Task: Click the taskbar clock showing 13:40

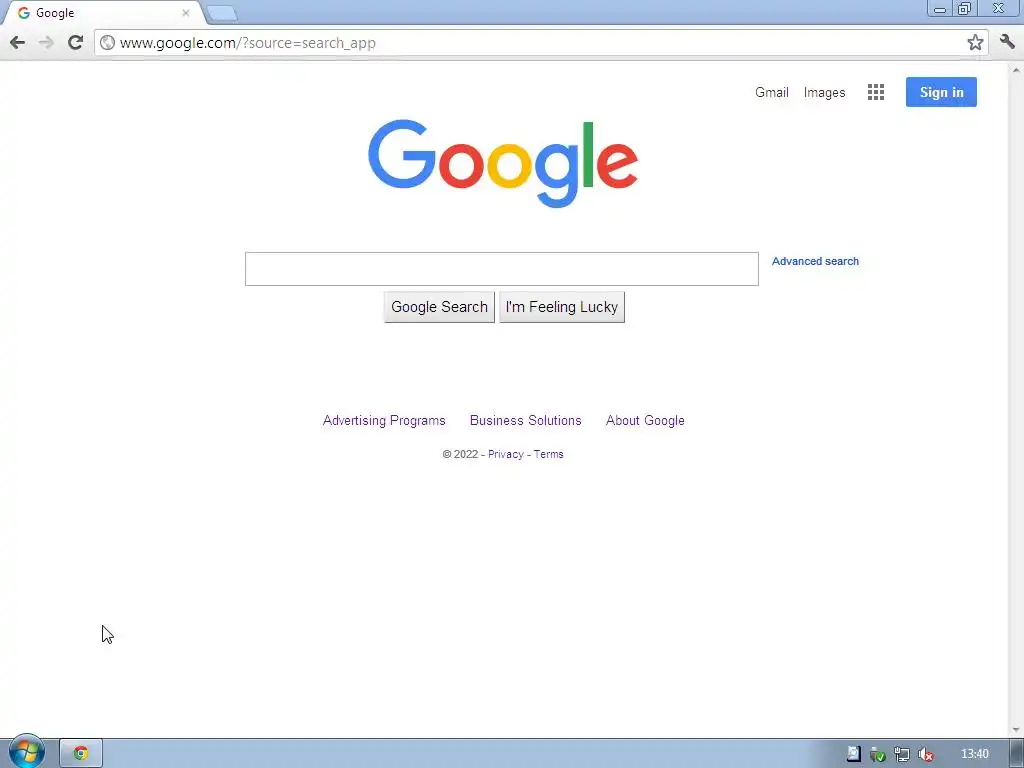Action: pos(974,754)
